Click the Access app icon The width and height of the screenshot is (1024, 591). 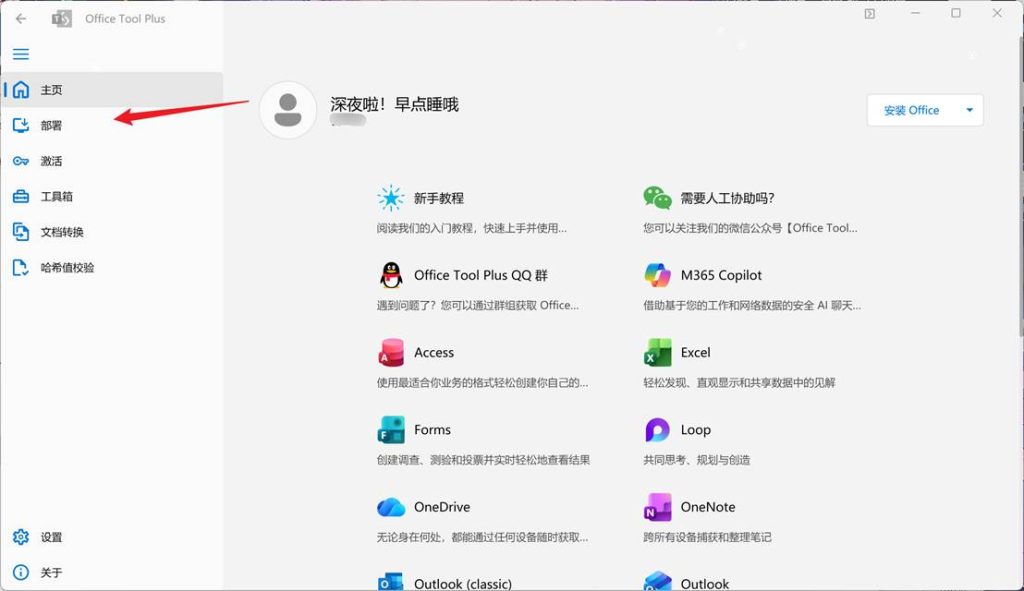[390, 353]
